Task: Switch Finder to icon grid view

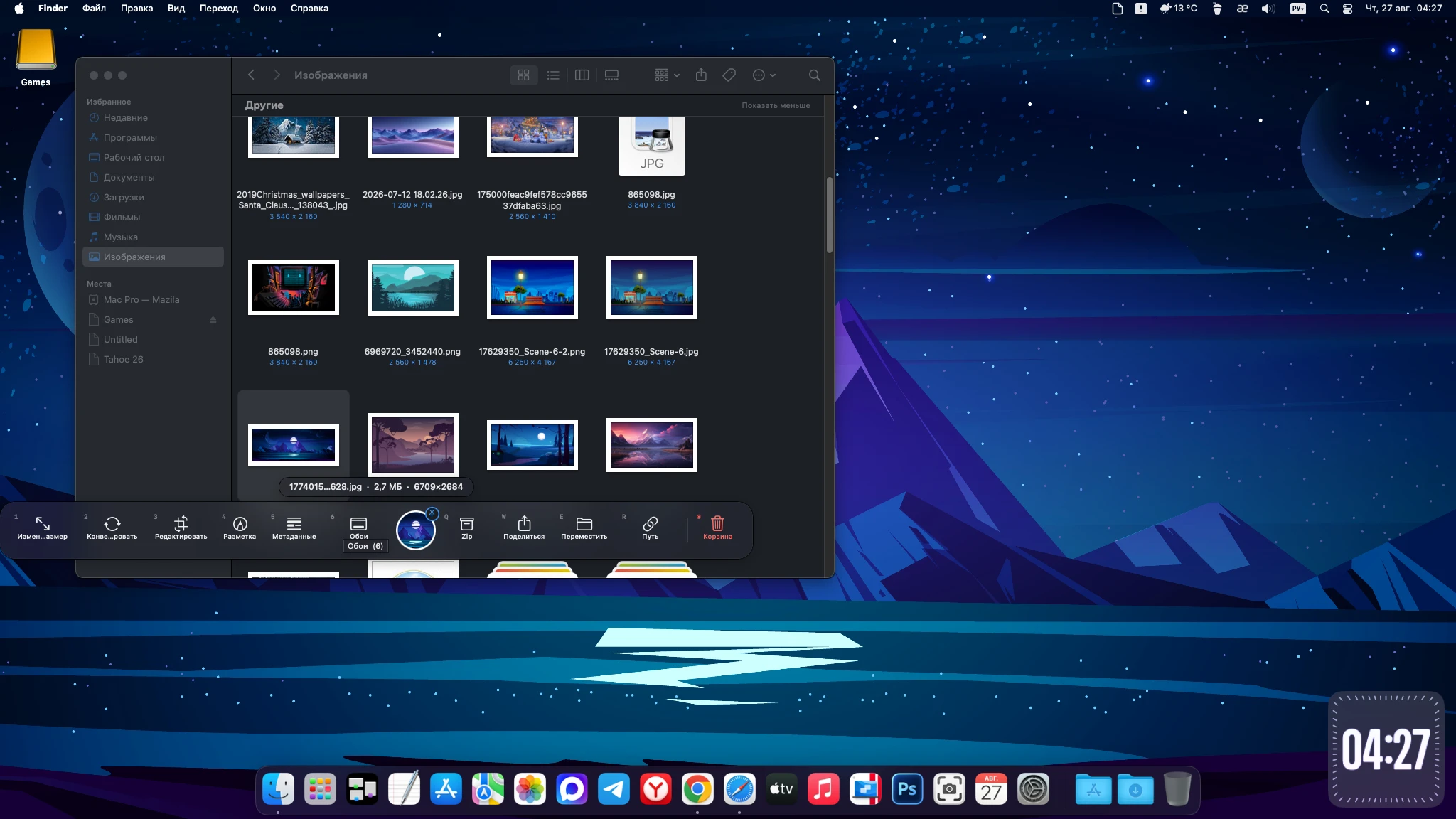Action: 524,75
